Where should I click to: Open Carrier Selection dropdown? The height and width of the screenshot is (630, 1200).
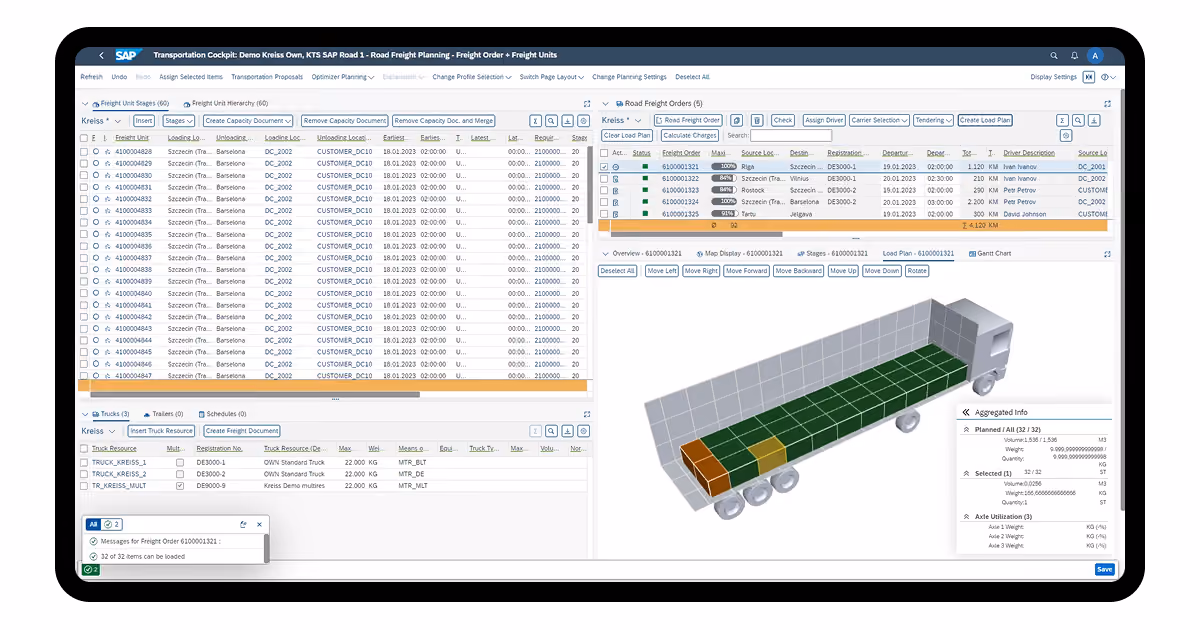pyautogui.click(x=879, y=120)
